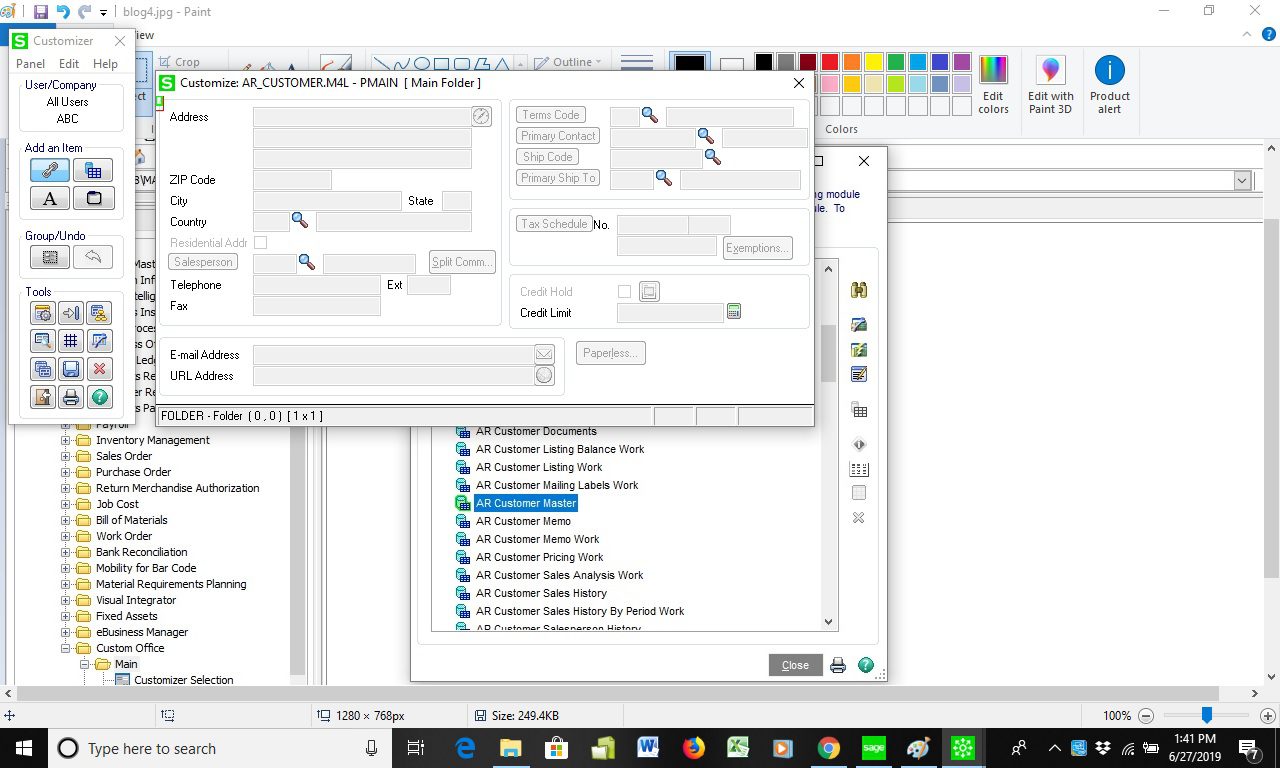Image resolution: width=1280 pixels, height=768 pixels.
Task: Open the Panel menu in Customizer
Action: click(30, 64)
